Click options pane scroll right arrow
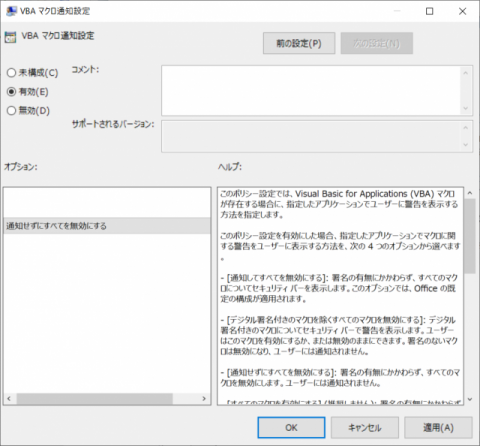Image resolution: width=480 pixels, height=446 pixels. [x=204, y=399]
